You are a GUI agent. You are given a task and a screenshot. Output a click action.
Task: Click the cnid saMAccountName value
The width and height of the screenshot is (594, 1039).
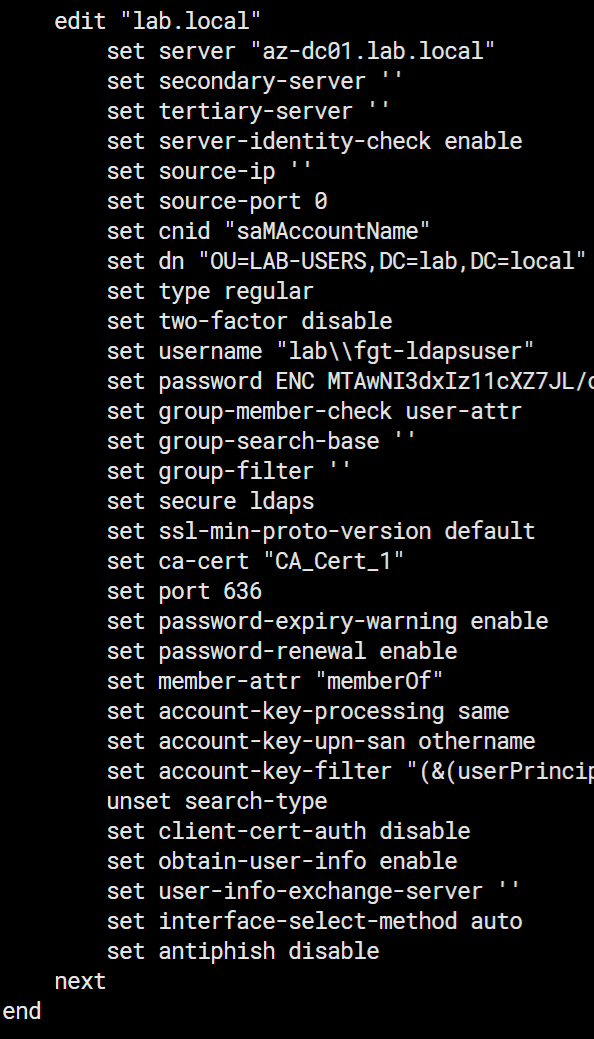pos(327,231)
